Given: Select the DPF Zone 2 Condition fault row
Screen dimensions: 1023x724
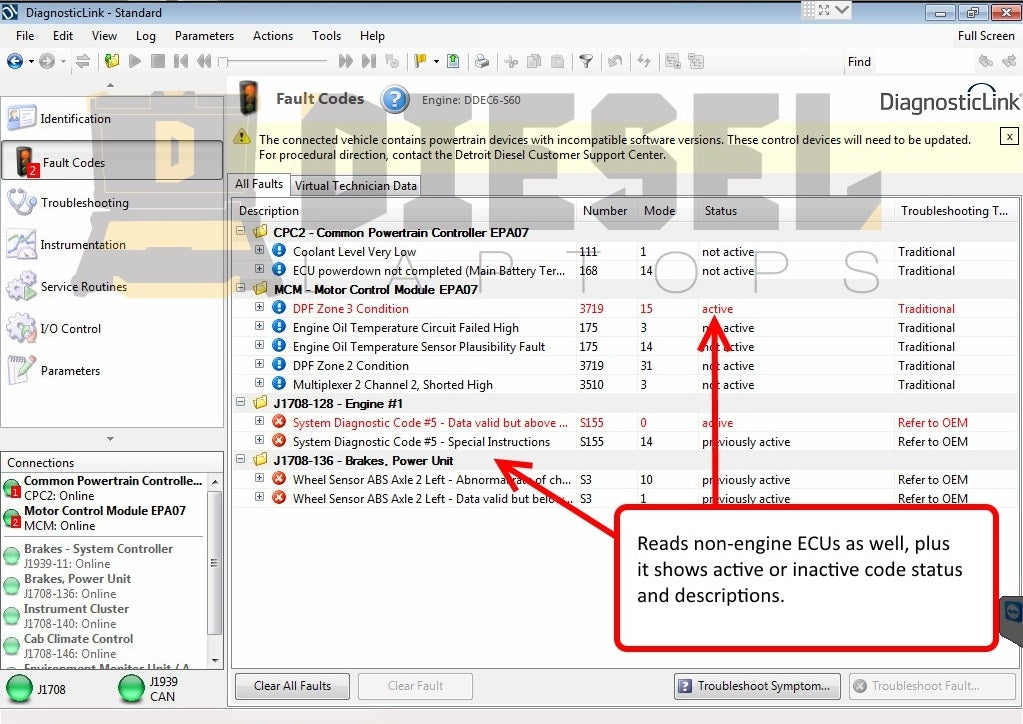Looking at the screenshot, I should pyautogui.click(x=625, y=366).
